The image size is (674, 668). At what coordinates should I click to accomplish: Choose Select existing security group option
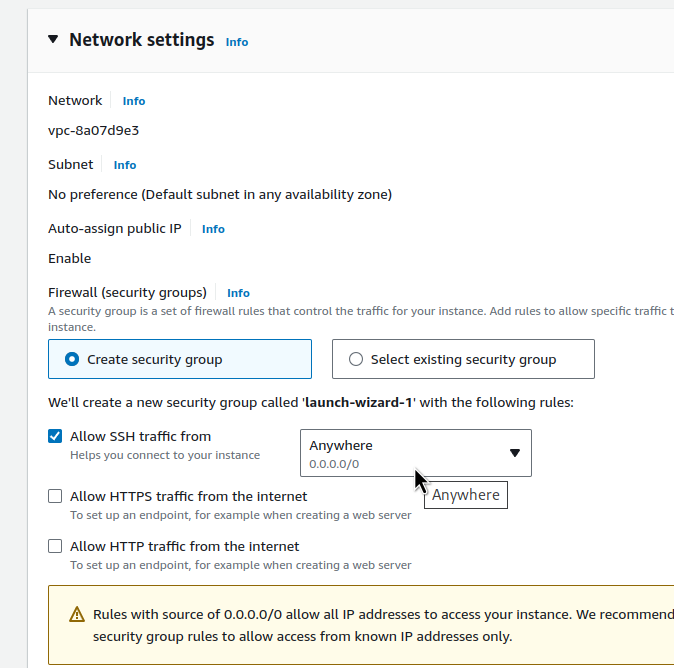click(356, 359)
